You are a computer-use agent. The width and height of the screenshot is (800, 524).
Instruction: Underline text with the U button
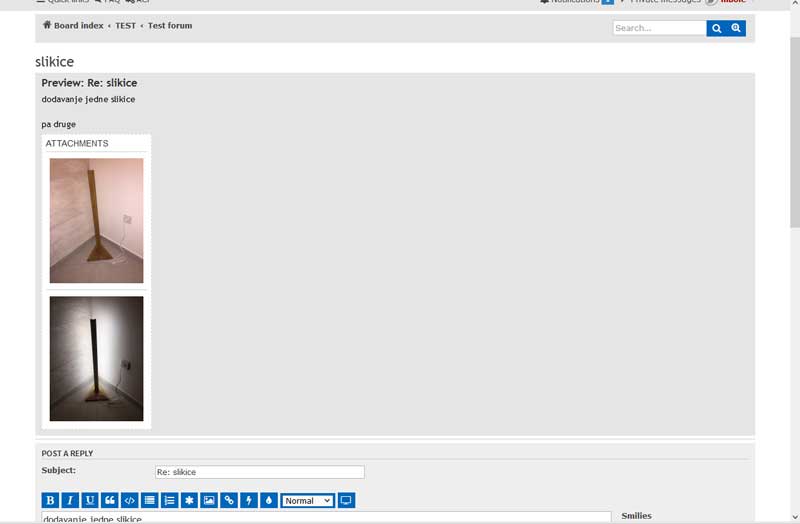(90, 501)
